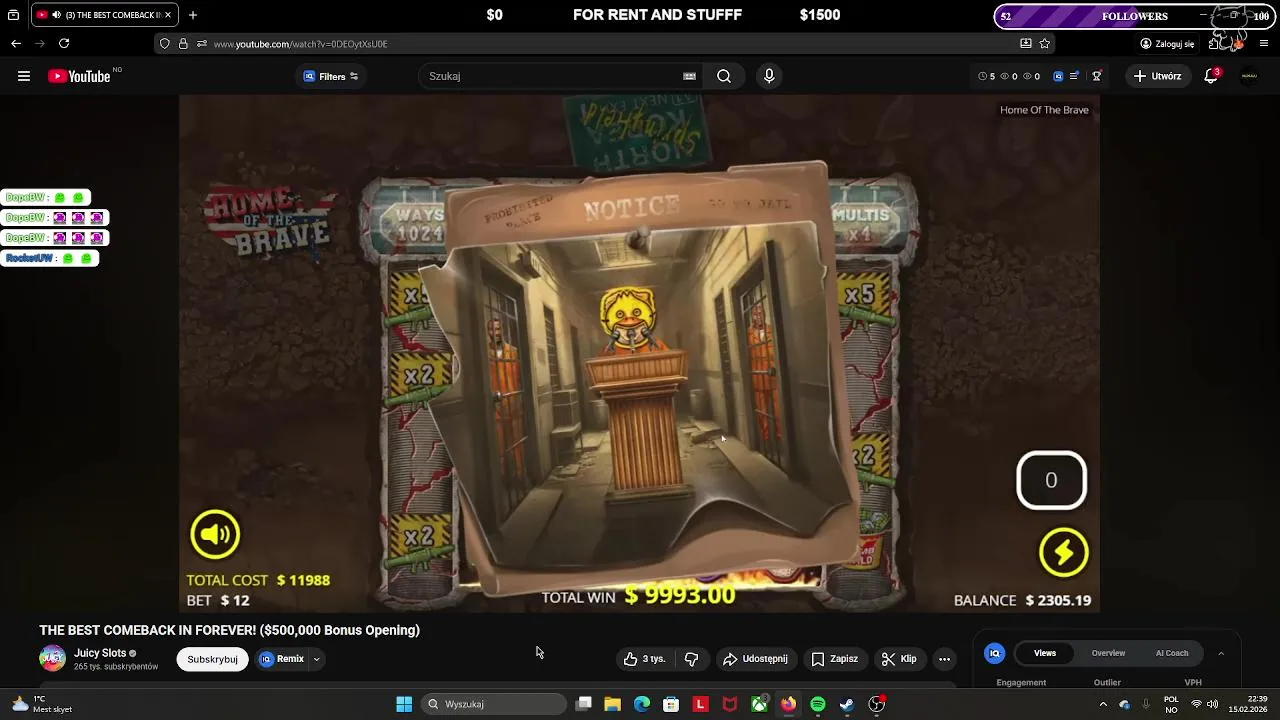Select the BEST COMEBACK browser tab
Image resolution: width=1280 pixels, height=720 pixels.
click(105, 15)
